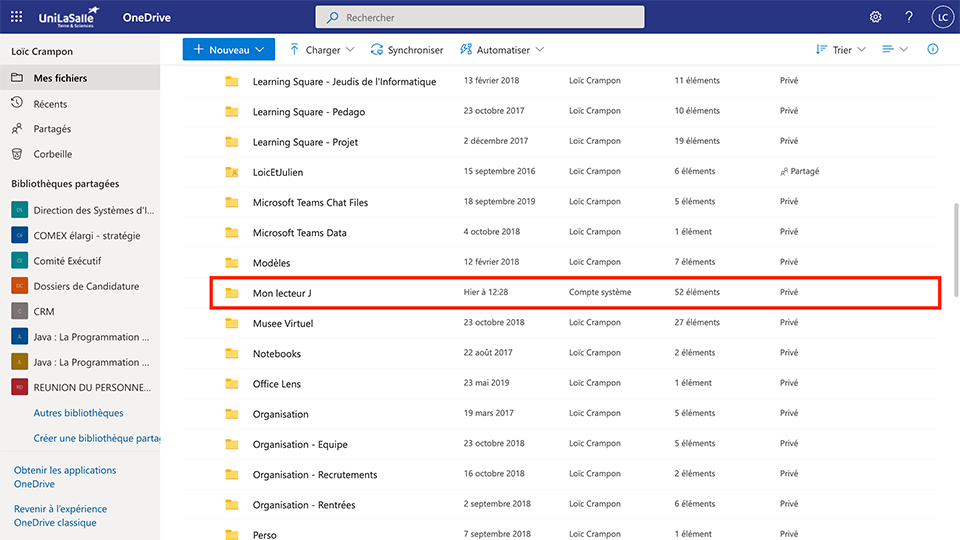960x540 pixels.
Task: Click REUNION DU PERSONNE library icon
Action: [20, 387]
